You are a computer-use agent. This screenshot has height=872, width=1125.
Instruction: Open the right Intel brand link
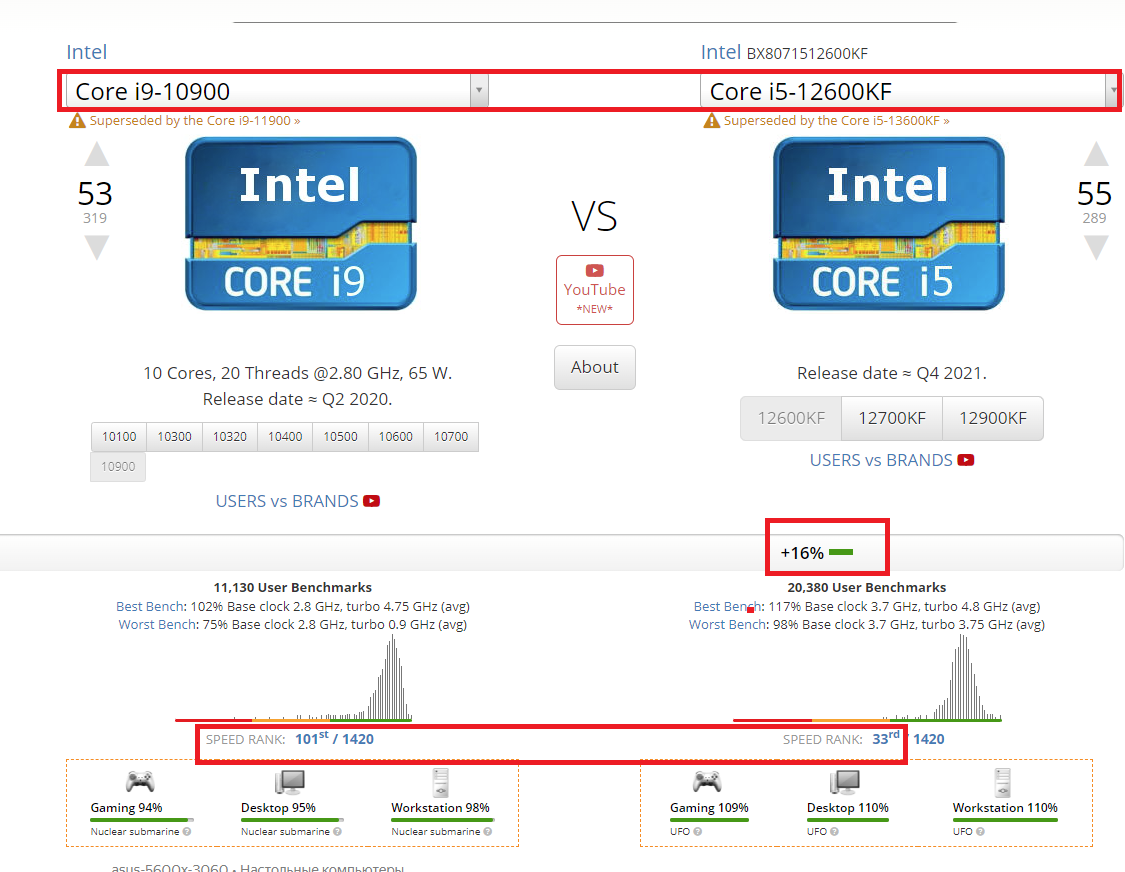click(720, 52)
